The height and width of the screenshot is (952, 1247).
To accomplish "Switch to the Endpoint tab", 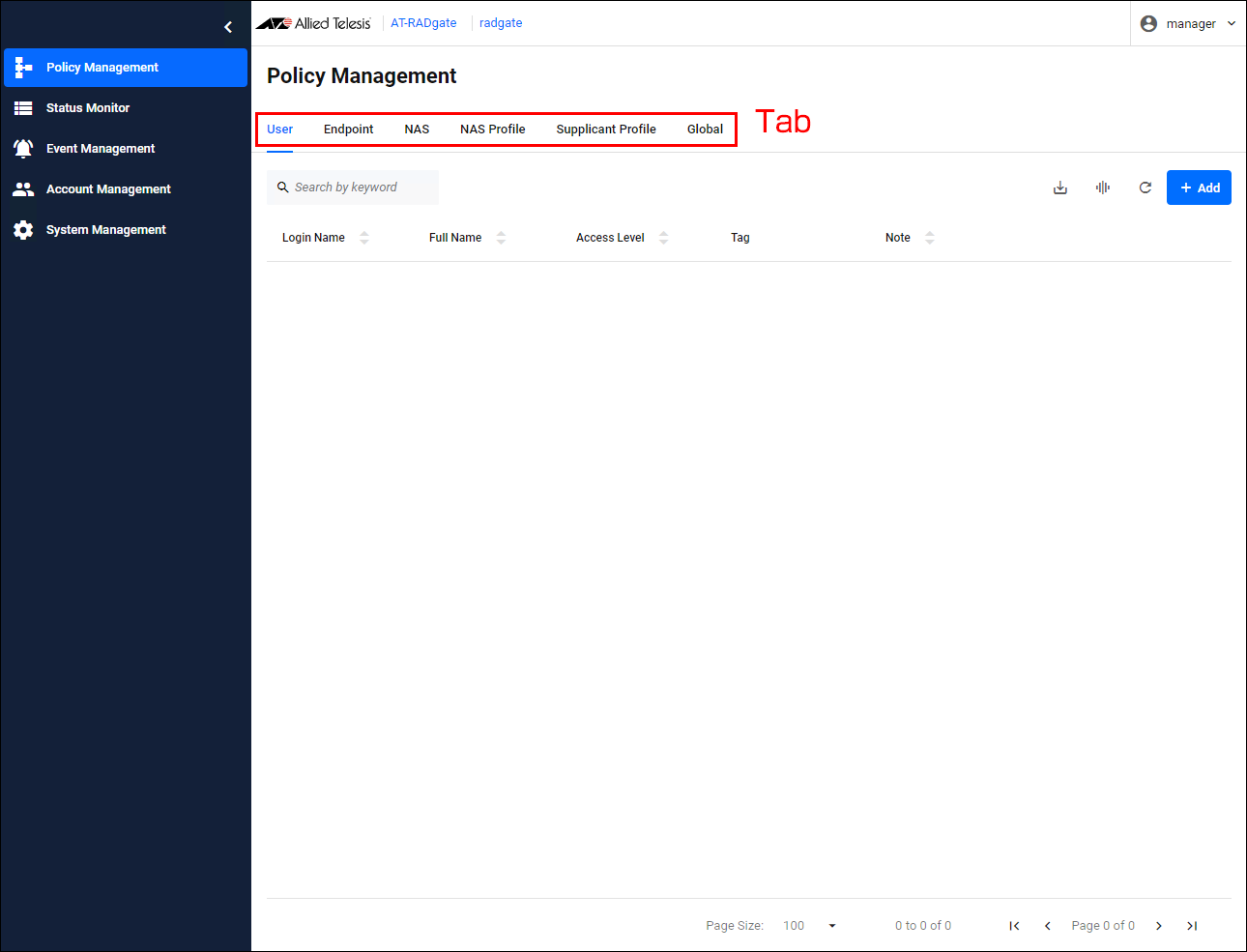I will (348, 130).
